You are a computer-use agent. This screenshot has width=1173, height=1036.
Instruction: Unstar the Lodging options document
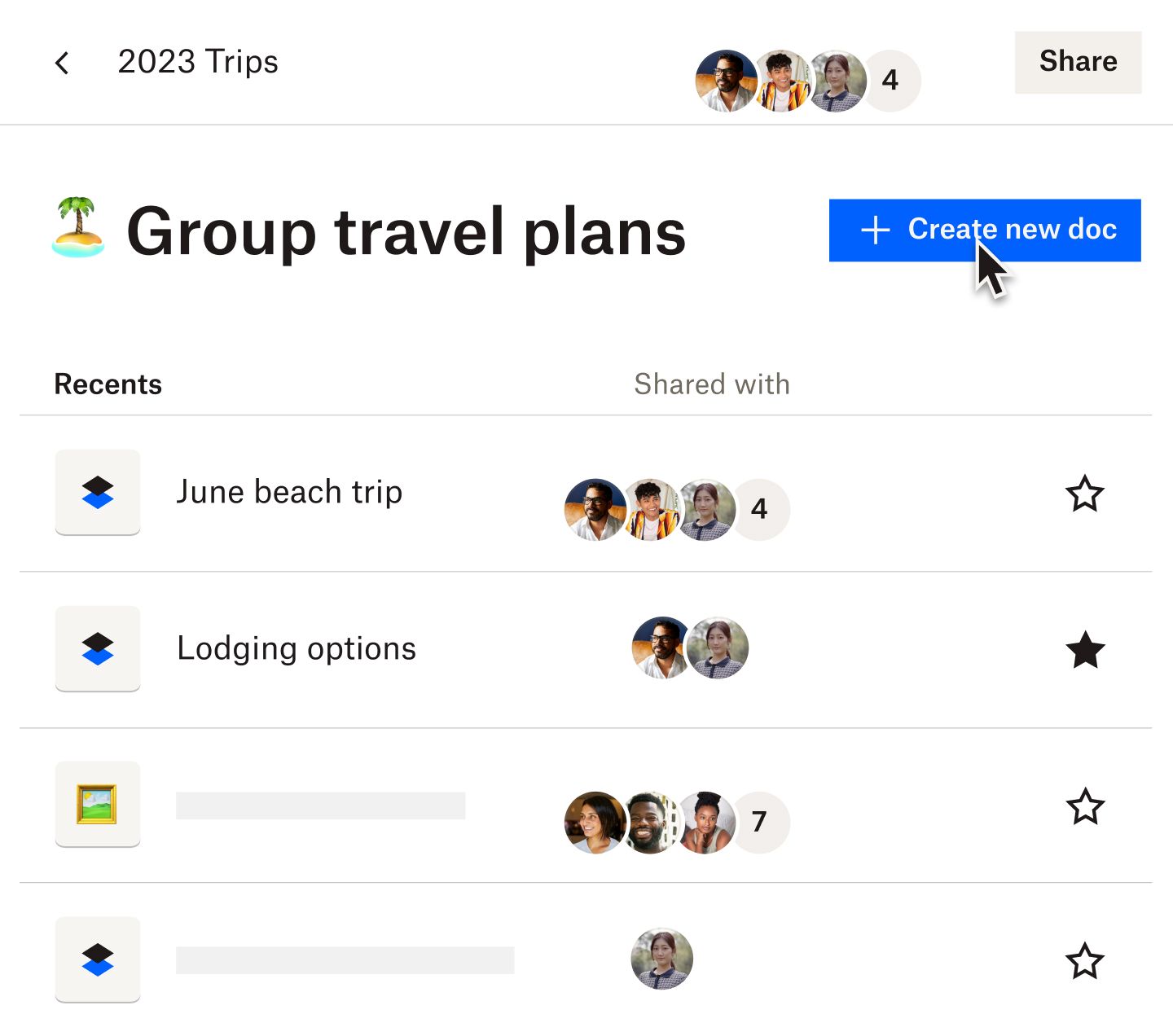pos(1085,650)
